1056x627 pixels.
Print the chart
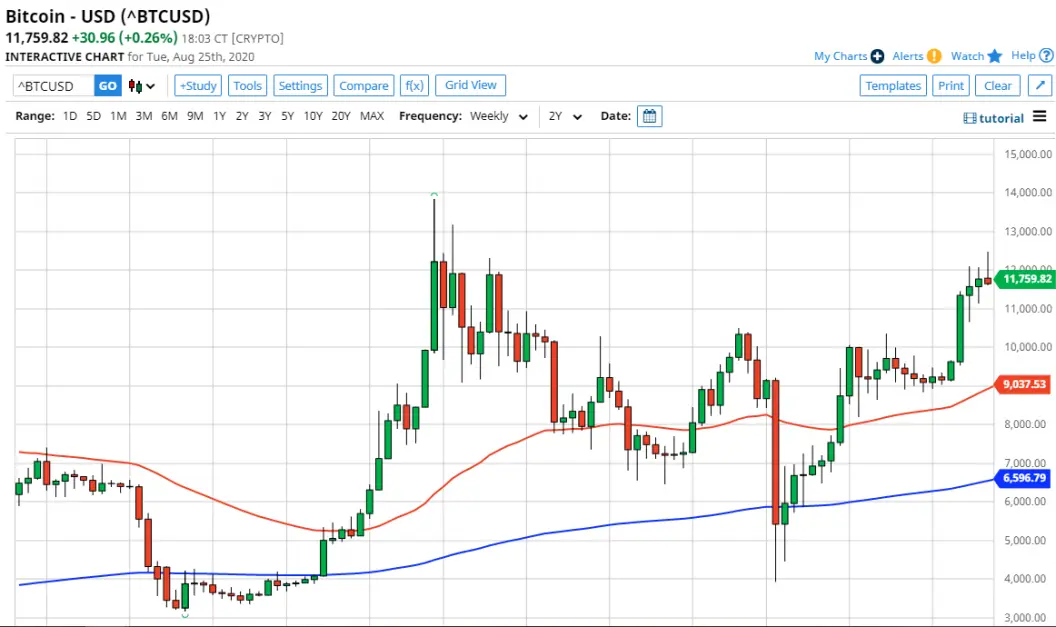tap(951, 86)
